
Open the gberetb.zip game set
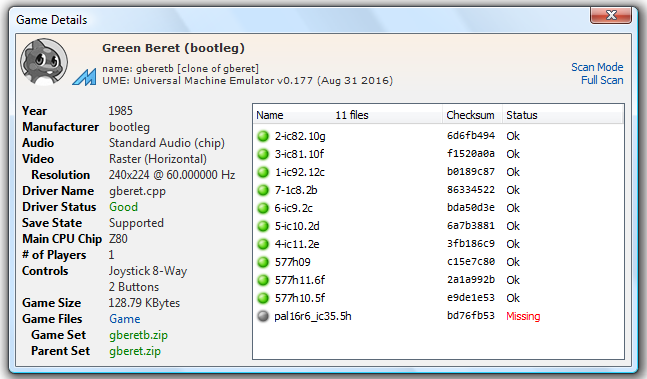(138, 335)
